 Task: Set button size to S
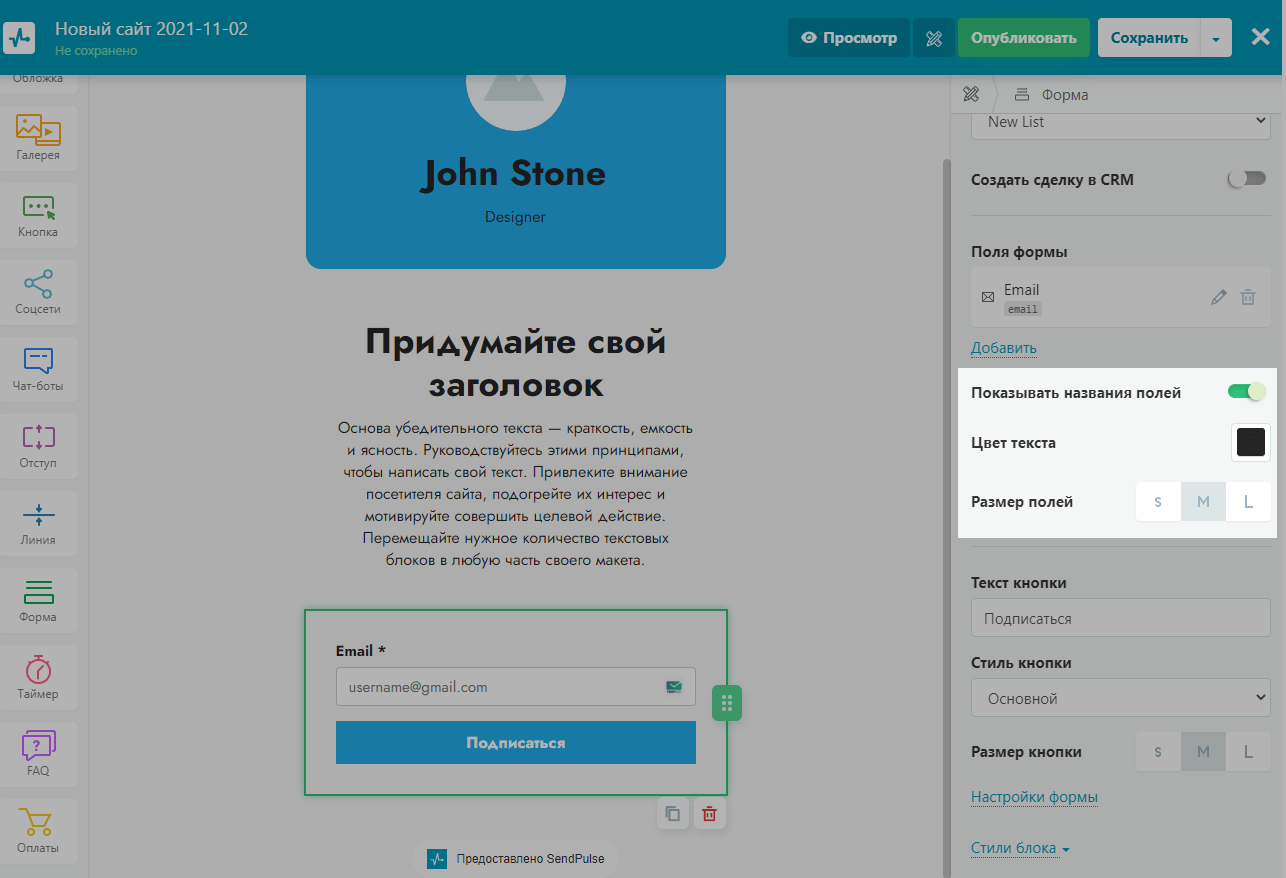1159,752
